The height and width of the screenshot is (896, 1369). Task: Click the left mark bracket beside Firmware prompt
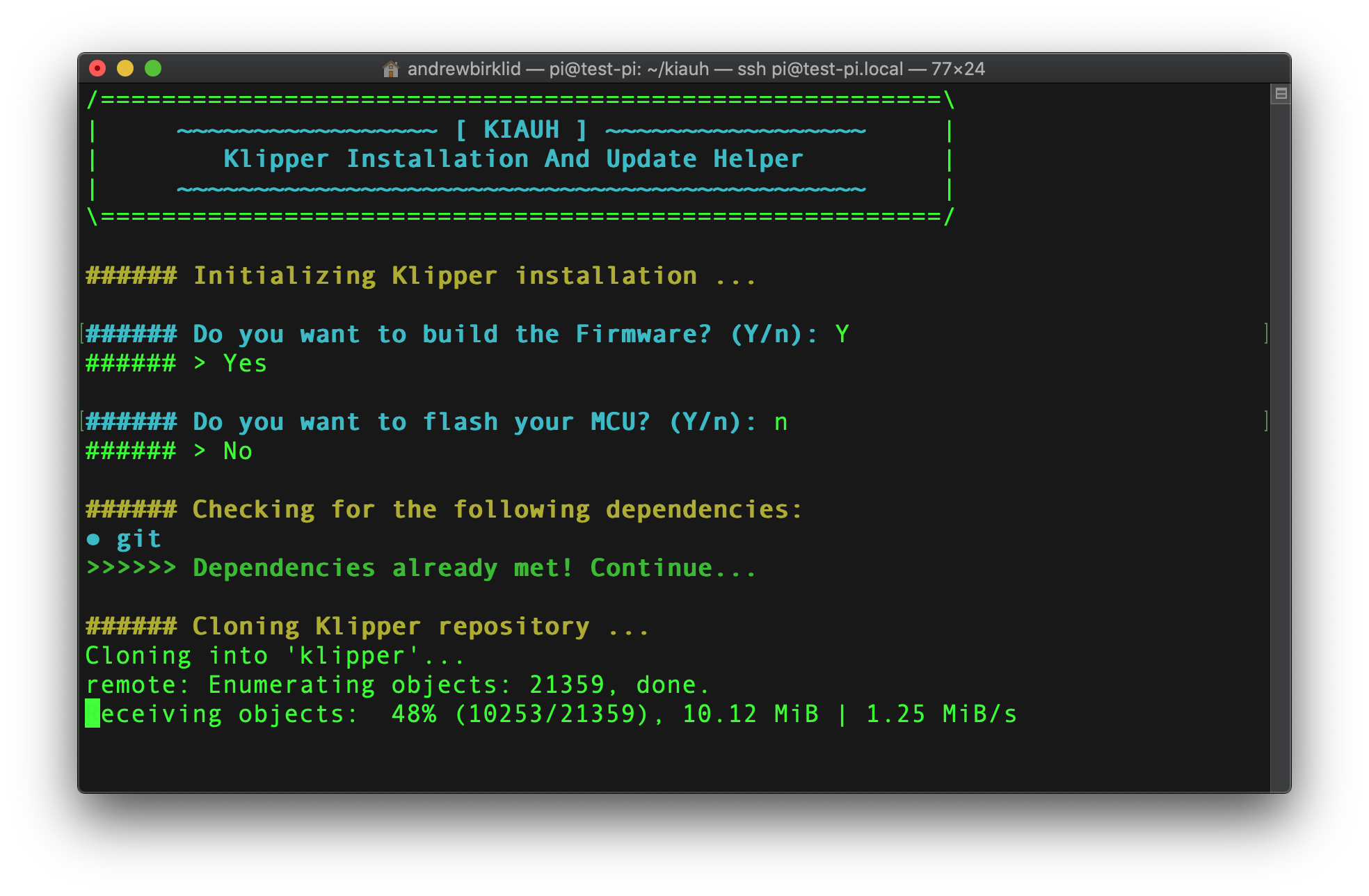point(82,334)
